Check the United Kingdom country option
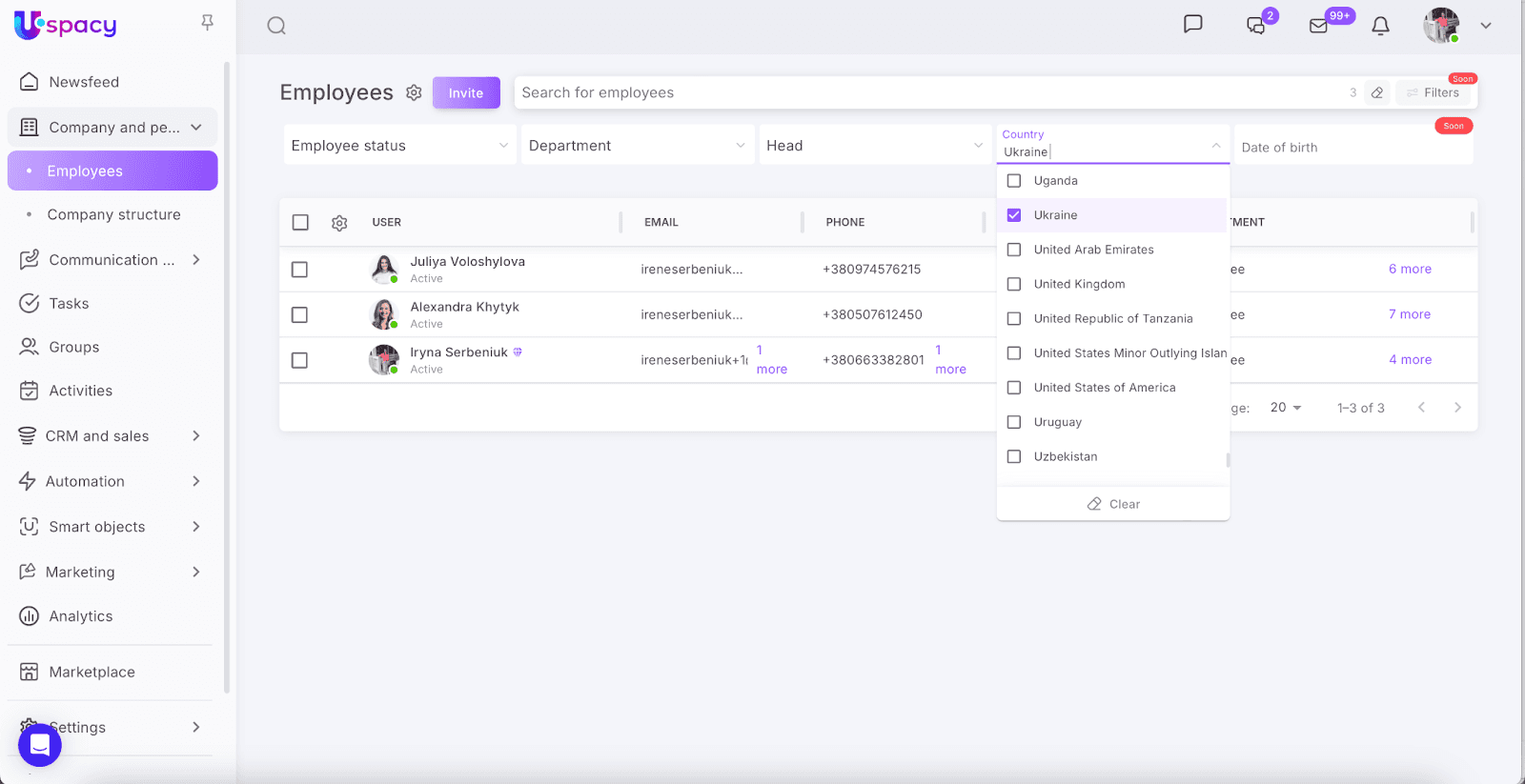The width and height of the screenshot is (1525, 784). (1014, 284)
